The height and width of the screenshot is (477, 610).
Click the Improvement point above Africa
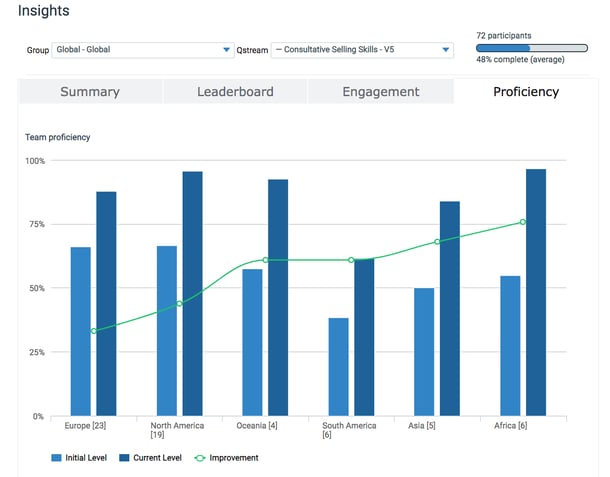523,222
